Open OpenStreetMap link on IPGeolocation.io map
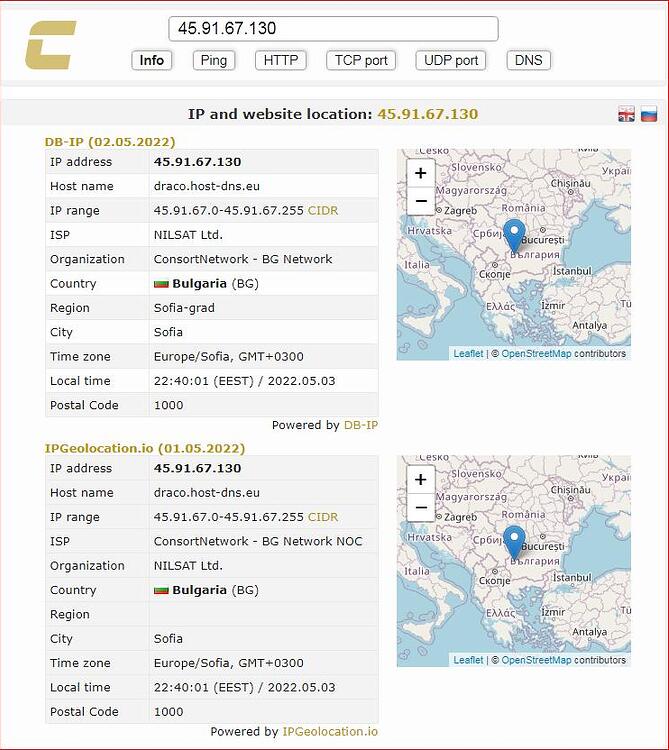 click(x=536, y=660)
